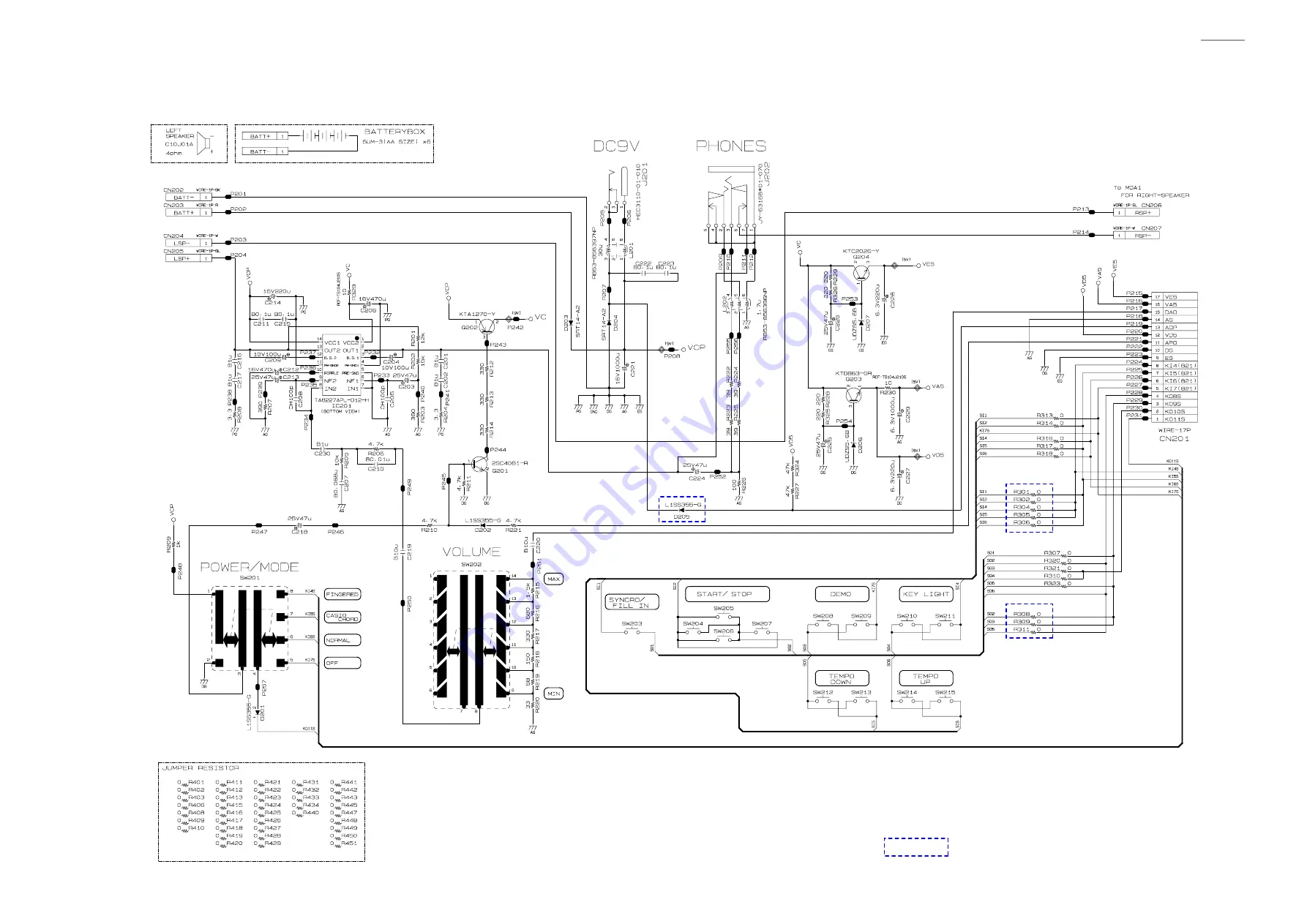Click the VOLUME heading
Screen dimensions: 1307x924
click(471, 552)
